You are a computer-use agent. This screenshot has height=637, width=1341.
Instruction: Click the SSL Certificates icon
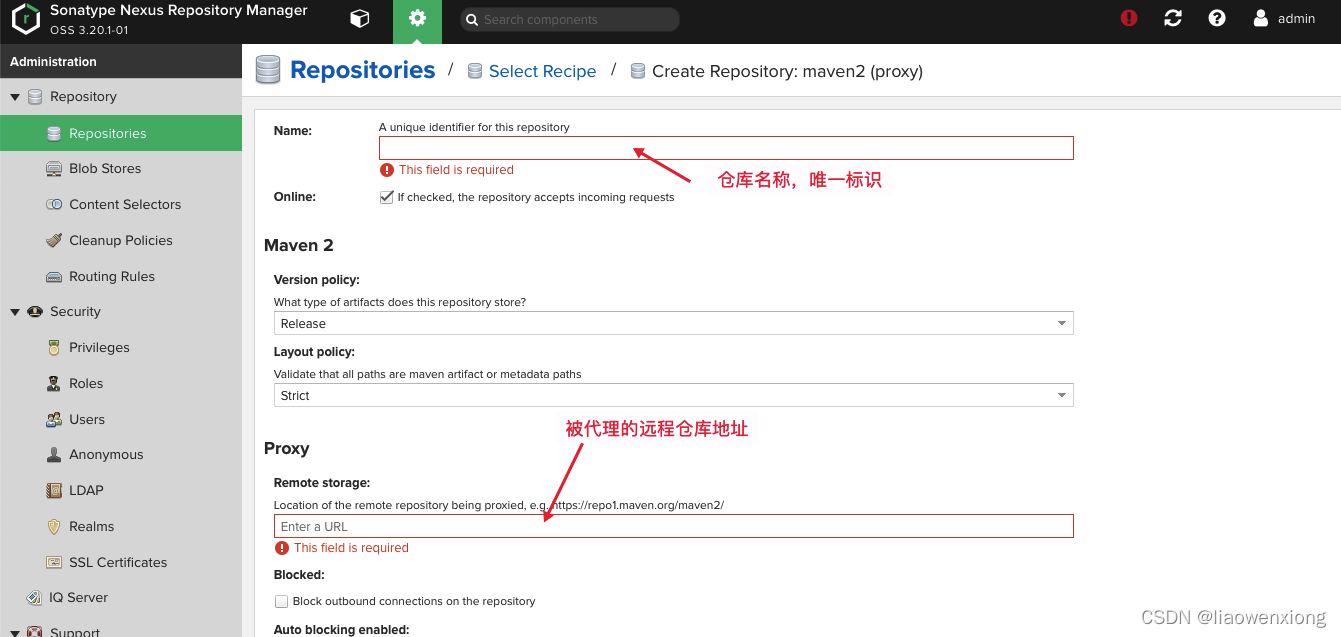[x=54, y=563]
